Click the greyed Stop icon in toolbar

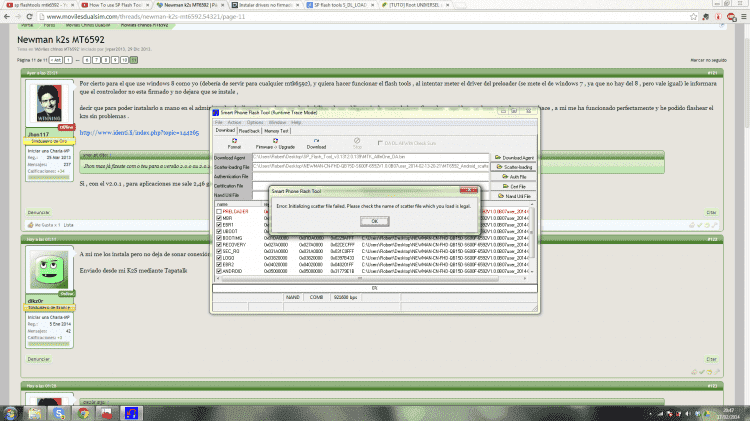(357, 144)
